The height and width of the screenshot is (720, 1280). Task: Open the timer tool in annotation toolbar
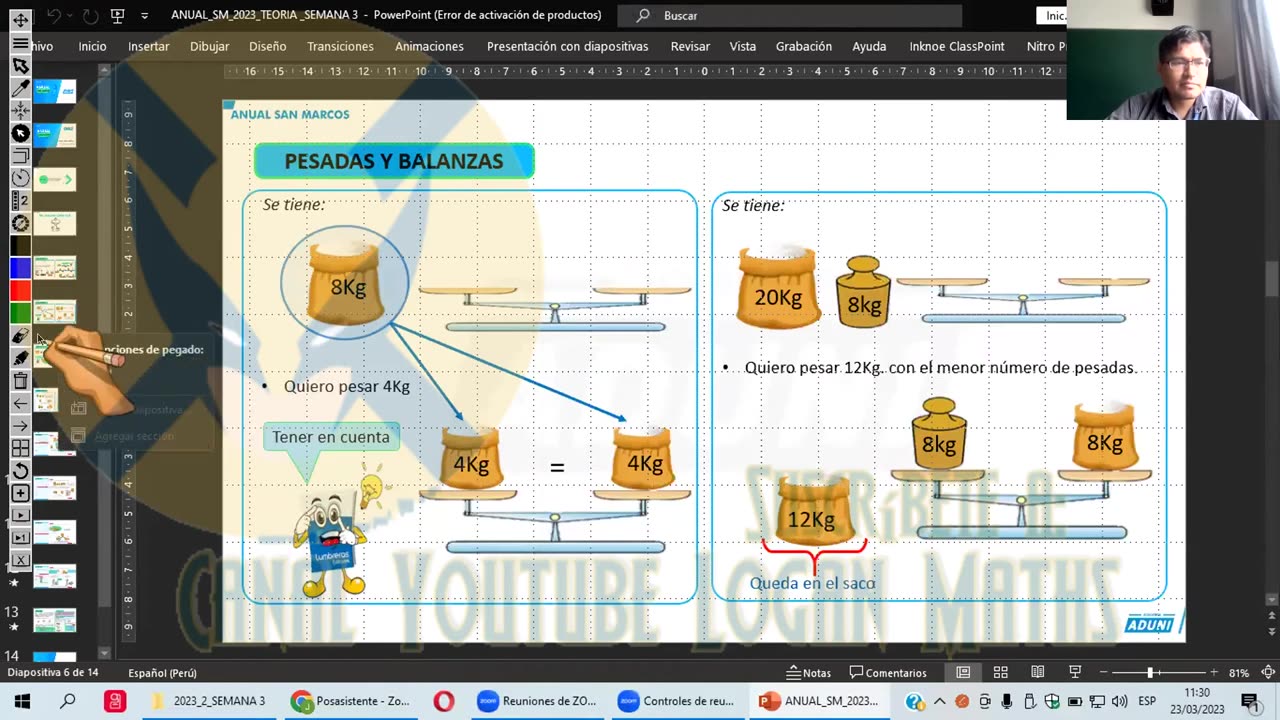(x=20, y=178)
